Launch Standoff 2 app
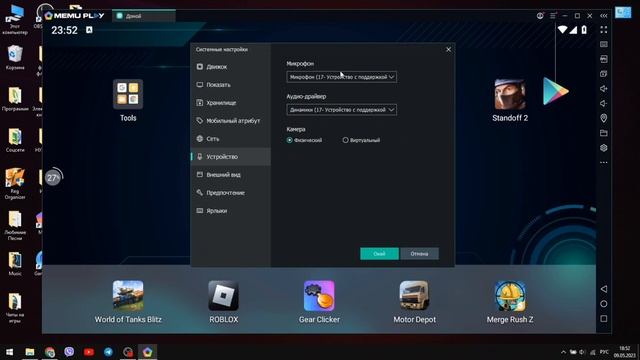The height and width of the screenshot is (360, 640). [510, 100]
